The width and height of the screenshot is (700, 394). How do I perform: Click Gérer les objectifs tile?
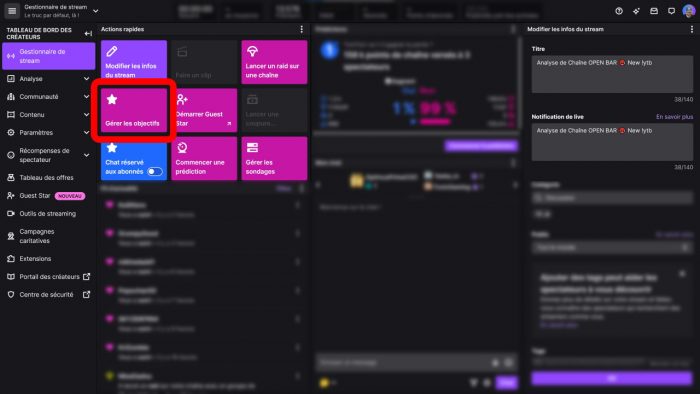[134, 110]
